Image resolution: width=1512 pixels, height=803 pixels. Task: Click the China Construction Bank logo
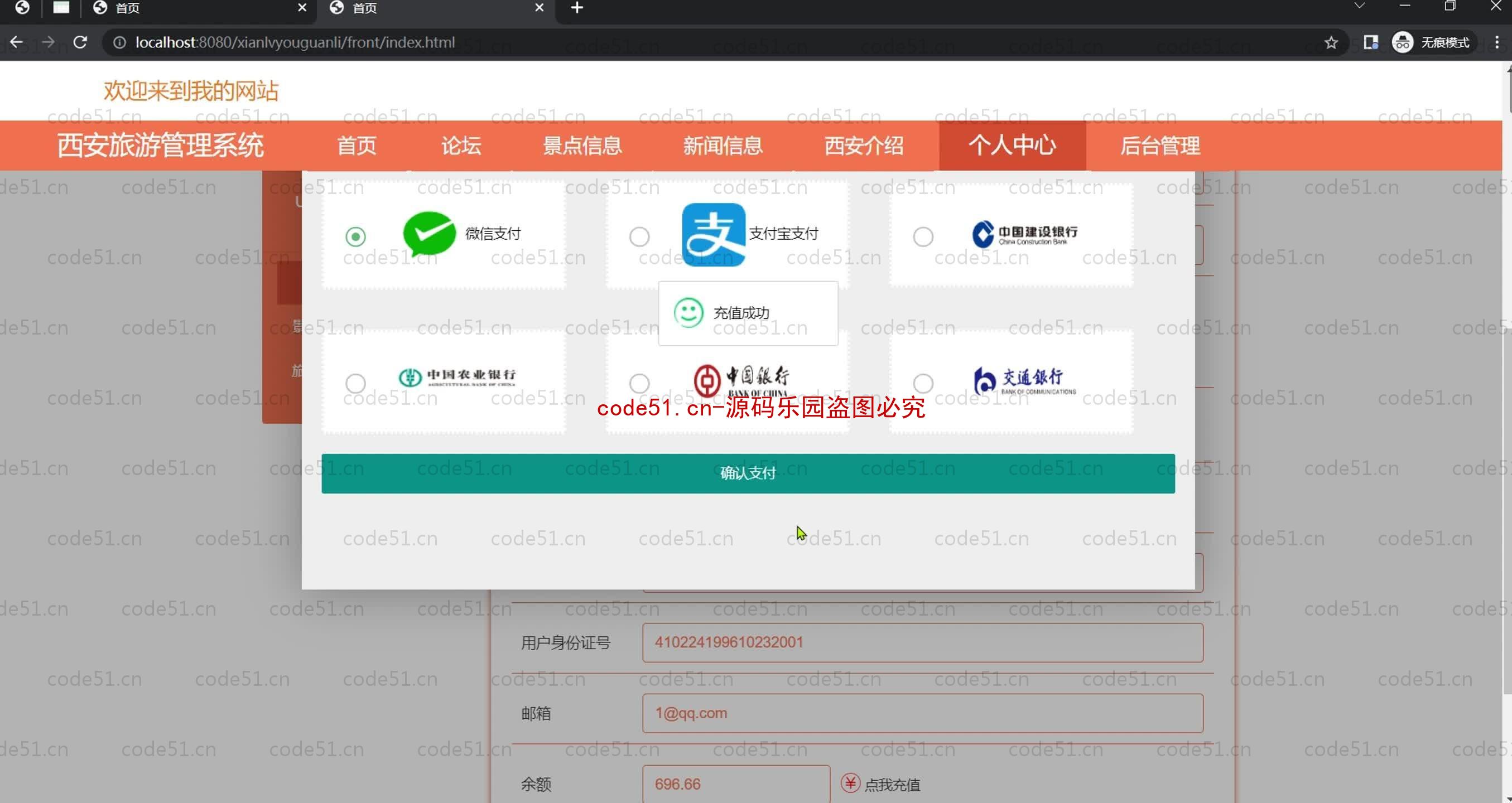(x=1025, y=234)
